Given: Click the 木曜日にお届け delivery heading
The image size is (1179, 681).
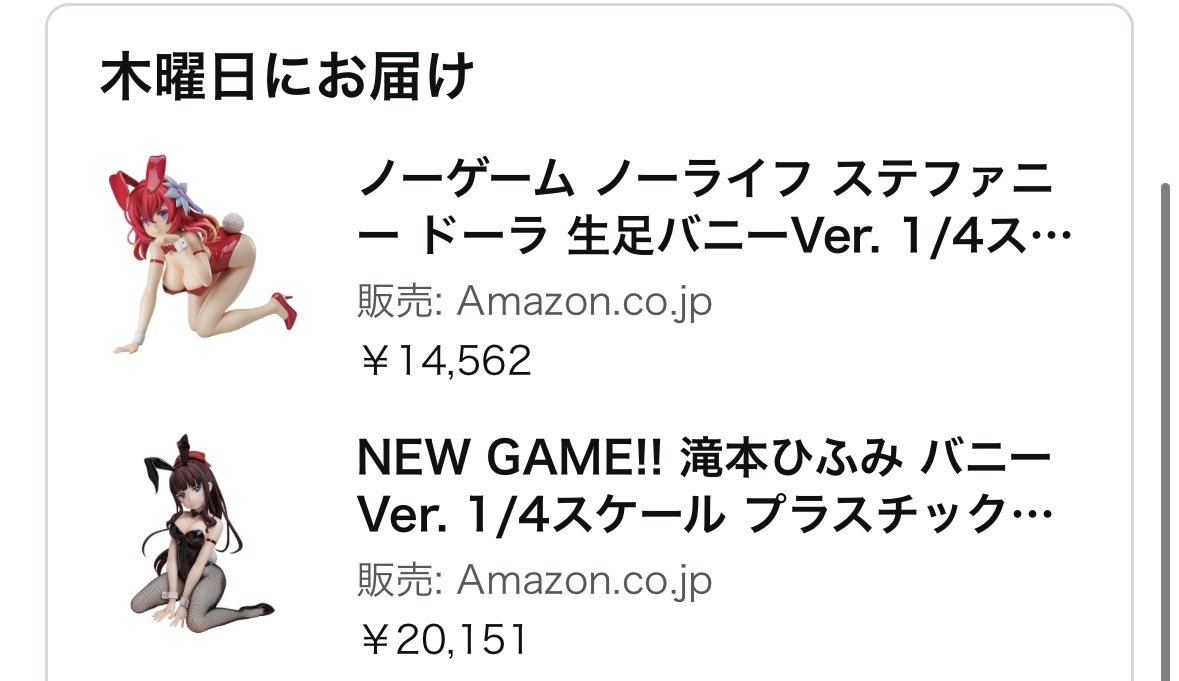Looking at the screenshot, I should click(x=287, y=77).
